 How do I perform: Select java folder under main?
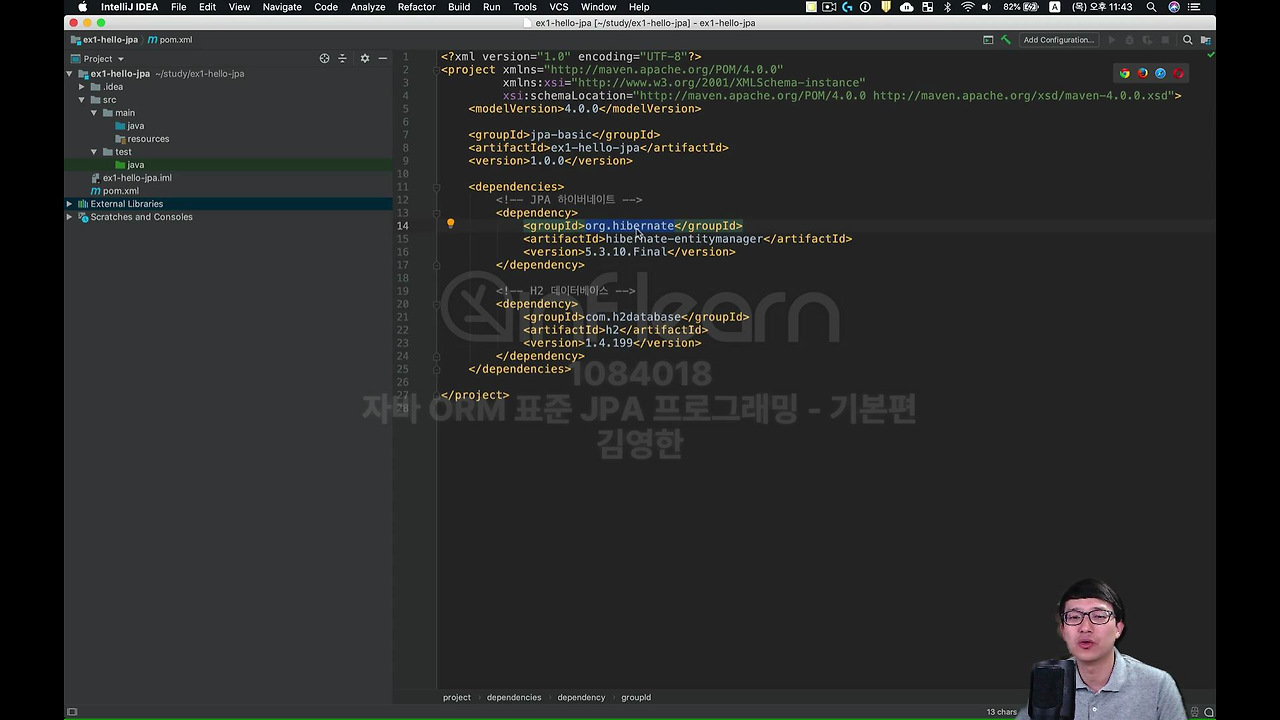coord(136,126)
